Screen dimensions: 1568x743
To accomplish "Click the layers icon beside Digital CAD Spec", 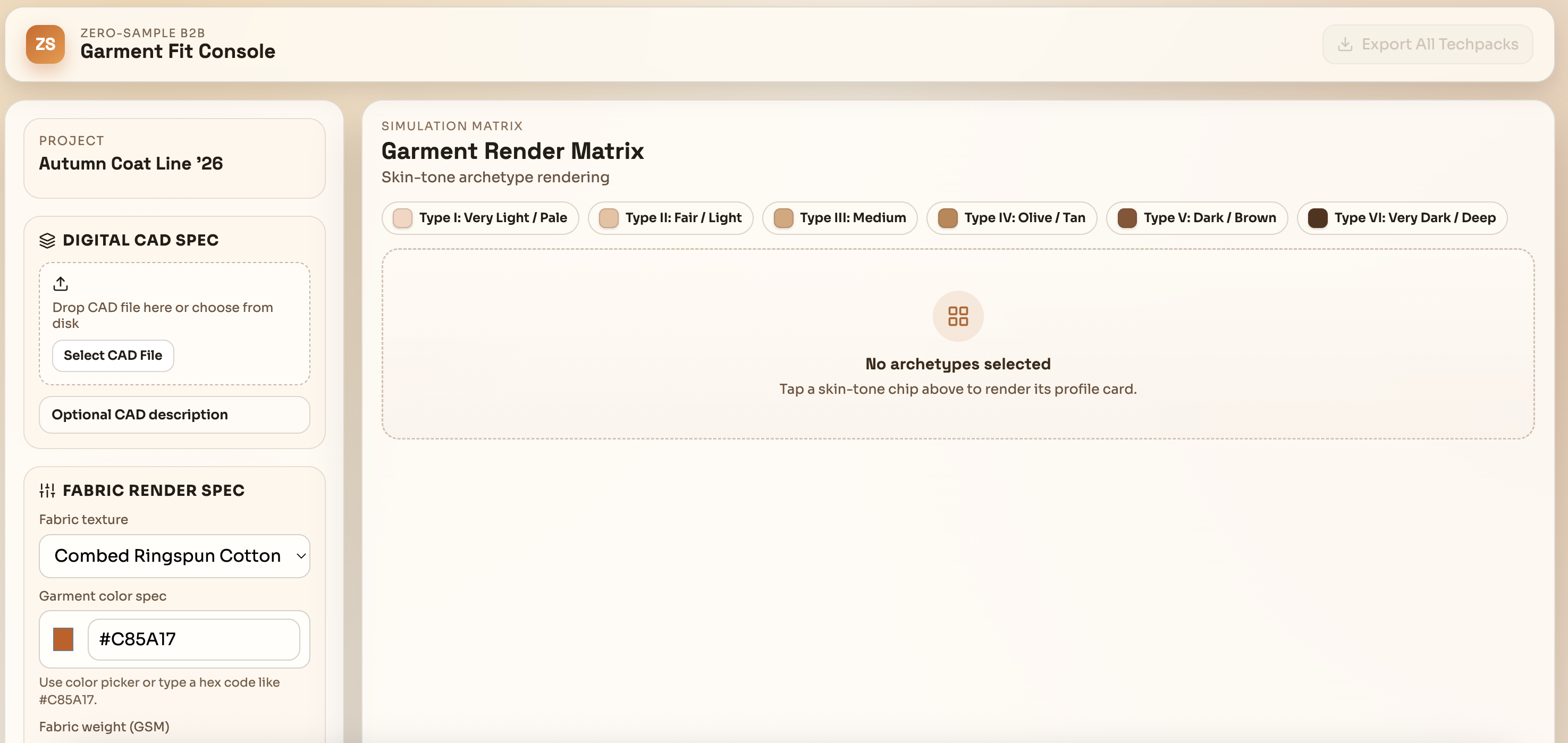I will tap(47, 240).
